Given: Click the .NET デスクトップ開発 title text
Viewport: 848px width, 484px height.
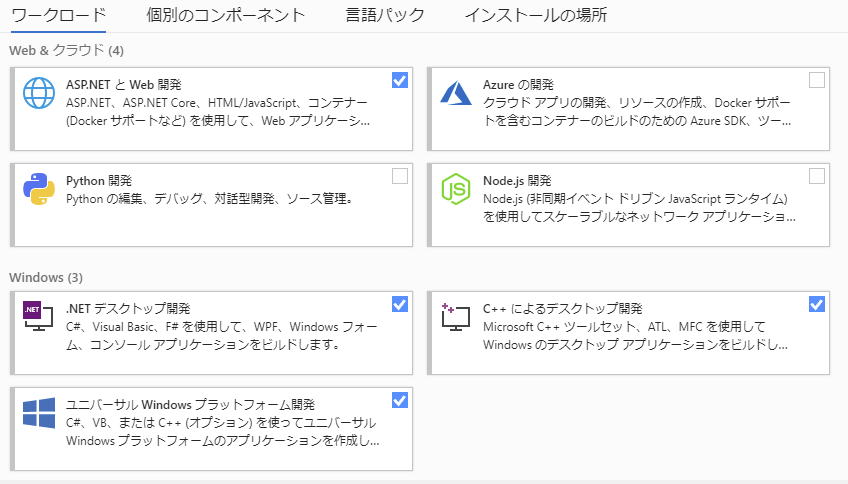Looking at the screenshot, I should pos(128,309).
